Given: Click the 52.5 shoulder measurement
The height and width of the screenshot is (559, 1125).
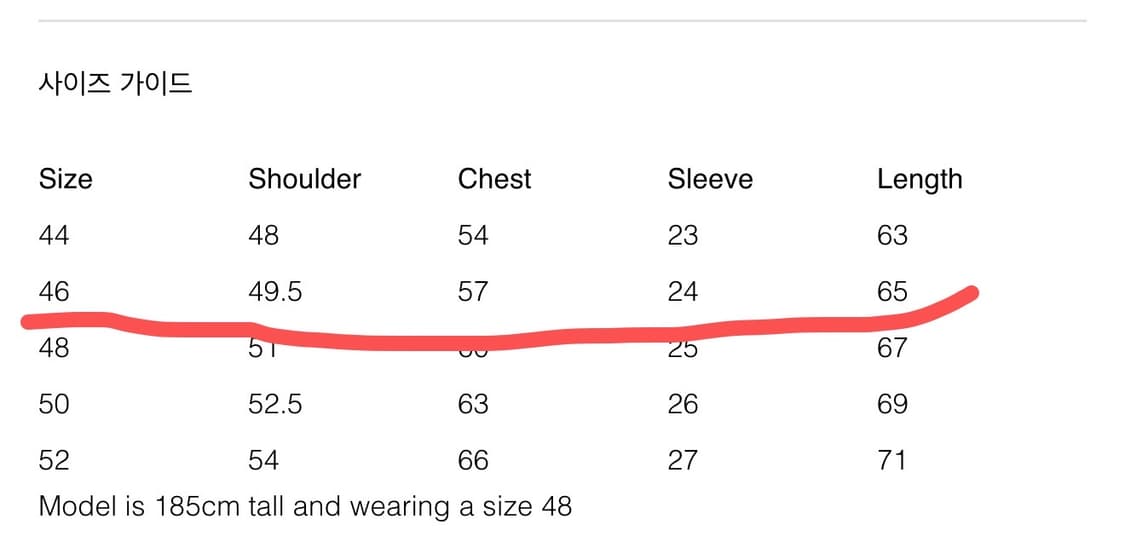Looking at the screenshot, I should pyautogui.click(x=276, y=404).
